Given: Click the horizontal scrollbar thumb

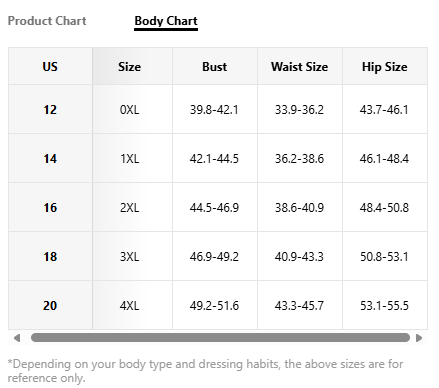Looking at the screenshot, I should tap(220, 338).
